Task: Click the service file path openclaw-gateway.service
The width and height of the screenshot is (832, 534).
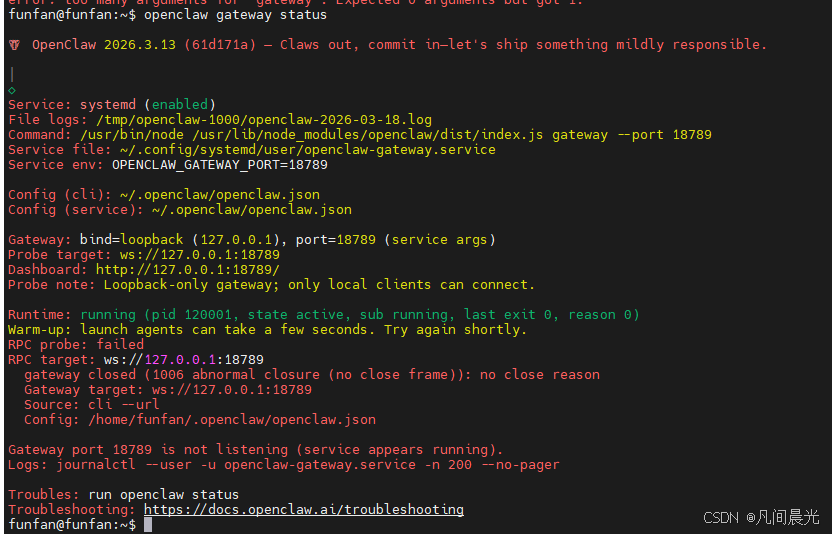Action: point(308,150)
